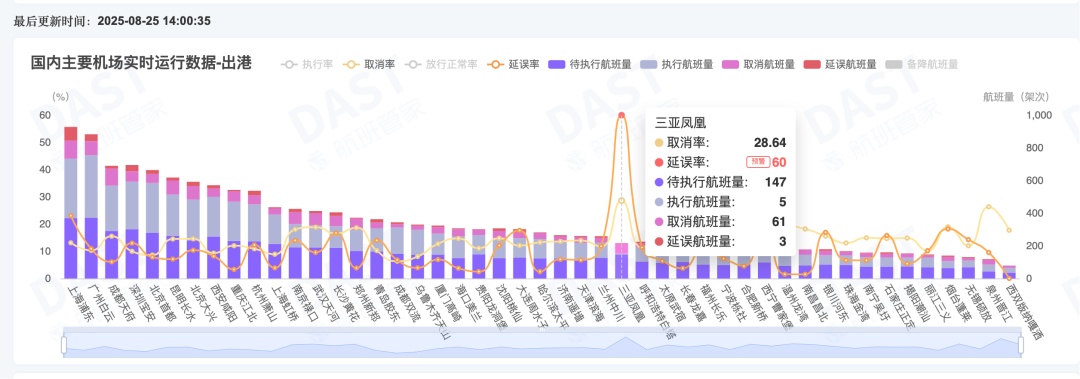Click the 泉州晋江 cancel-rate point

[989, 207]
